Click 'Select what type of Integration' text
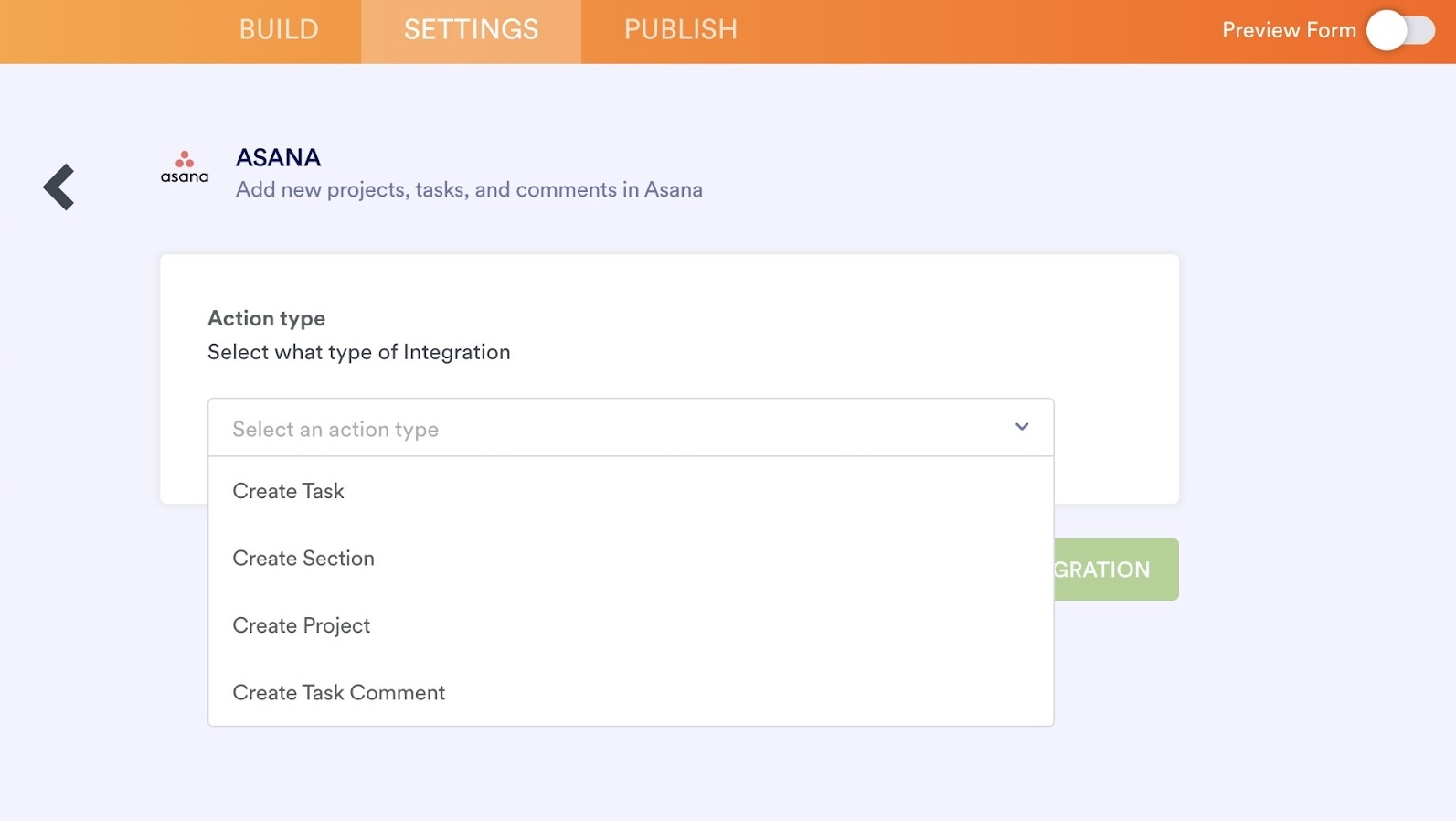 pos(358,353)
